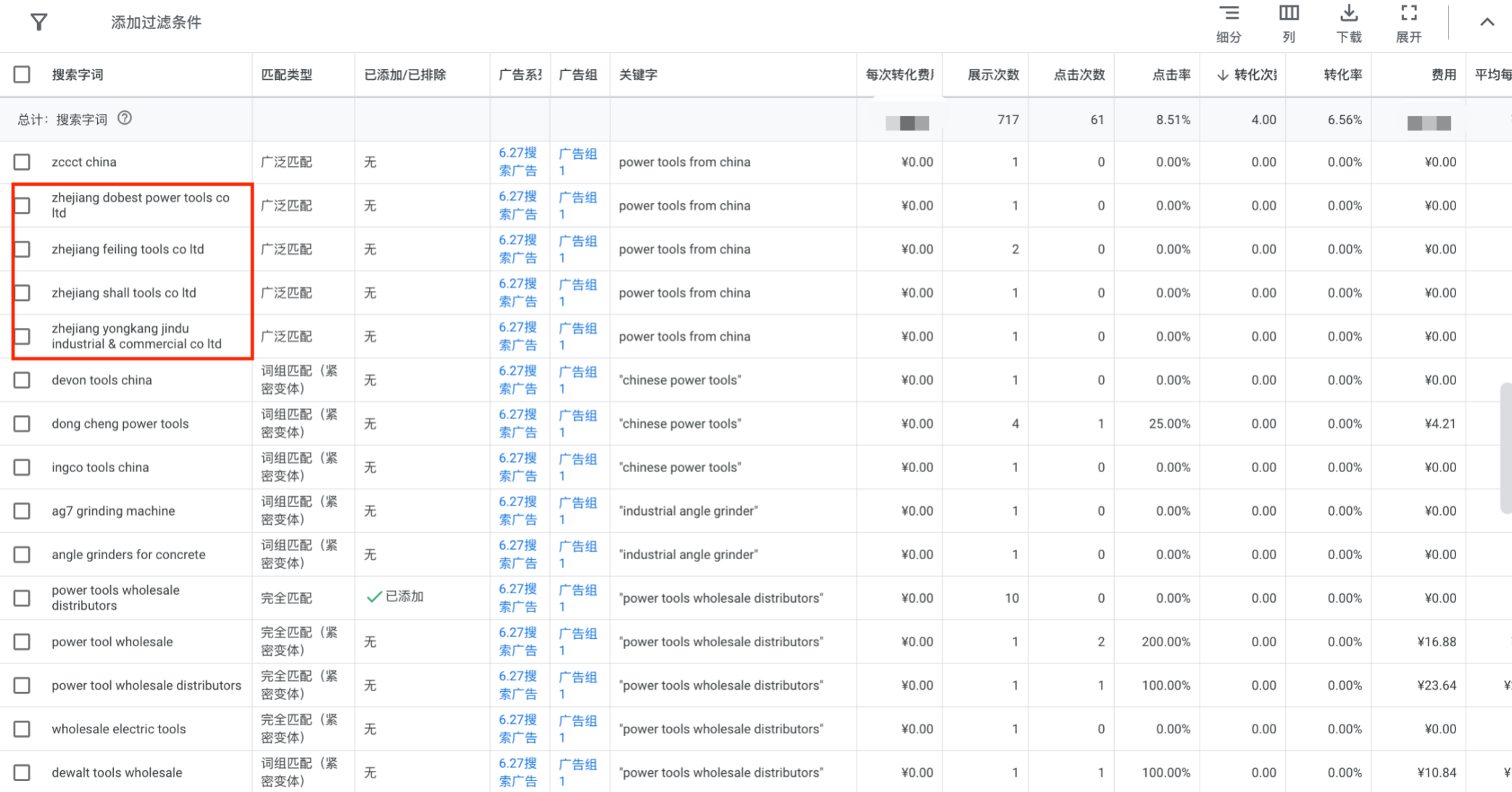This screenshot has width=1512, height=792.
Task: Sort by the 匹配类型 column header
Action: coord(286,75)
